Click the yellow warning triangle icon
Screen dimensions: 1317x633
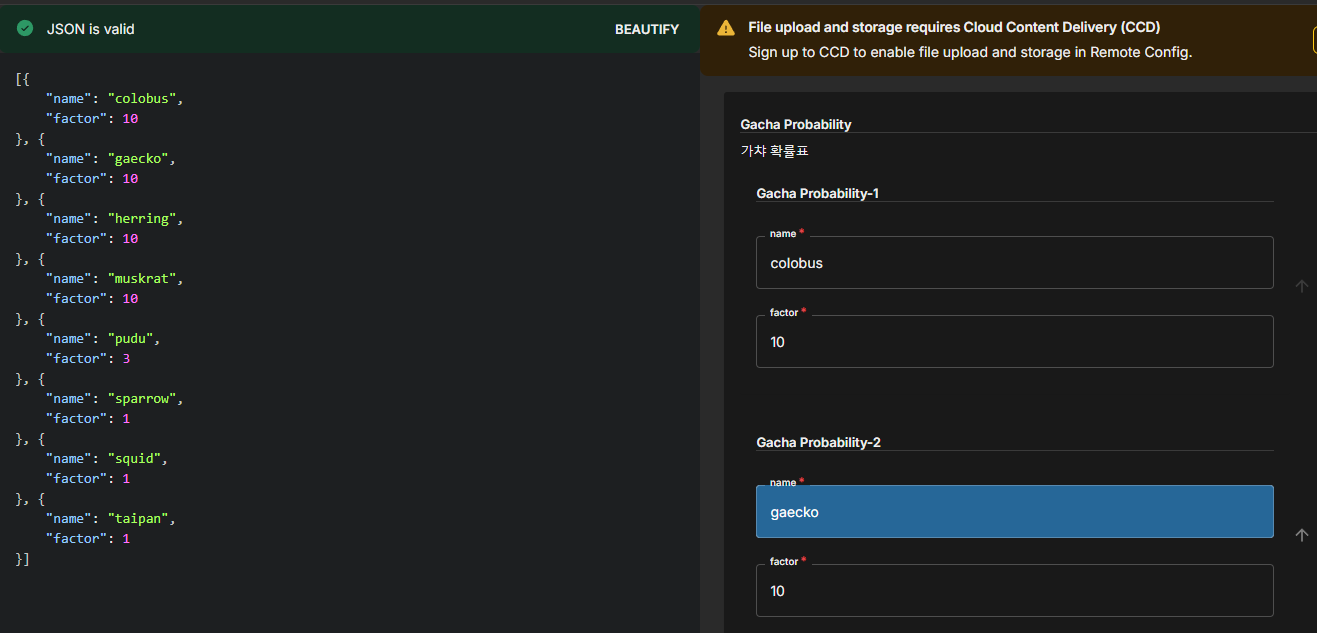click(727, 28)
